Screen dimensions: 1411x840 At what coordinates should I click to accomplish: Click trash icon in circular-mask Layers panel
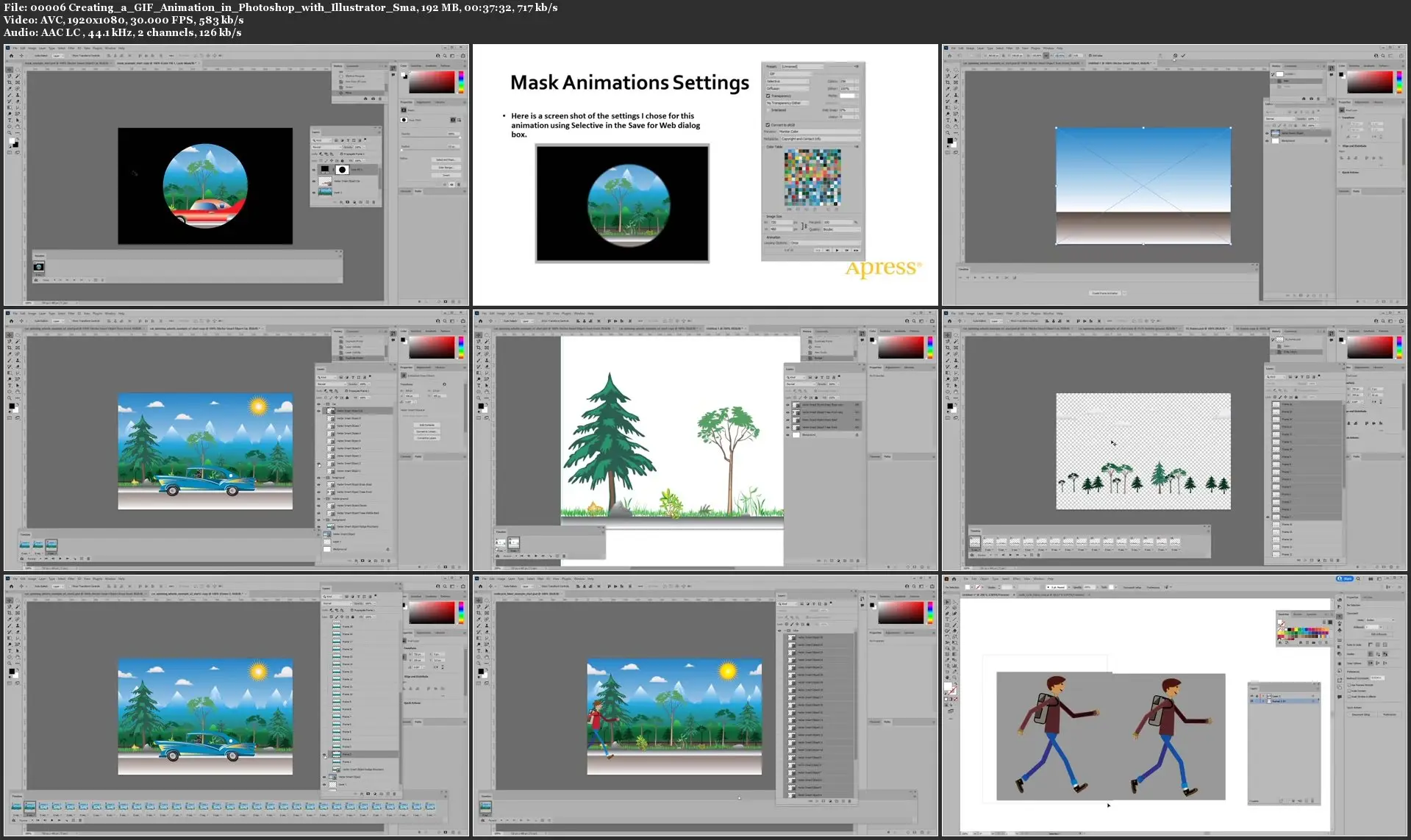tap(375, 202)
